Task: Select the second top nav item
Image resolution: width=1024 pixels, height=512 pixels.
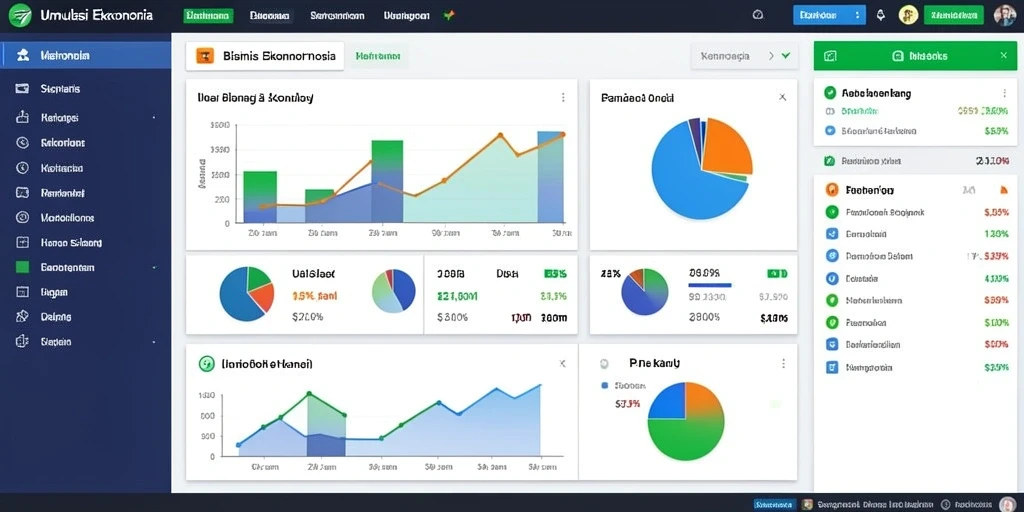Action: click(270, 16)
